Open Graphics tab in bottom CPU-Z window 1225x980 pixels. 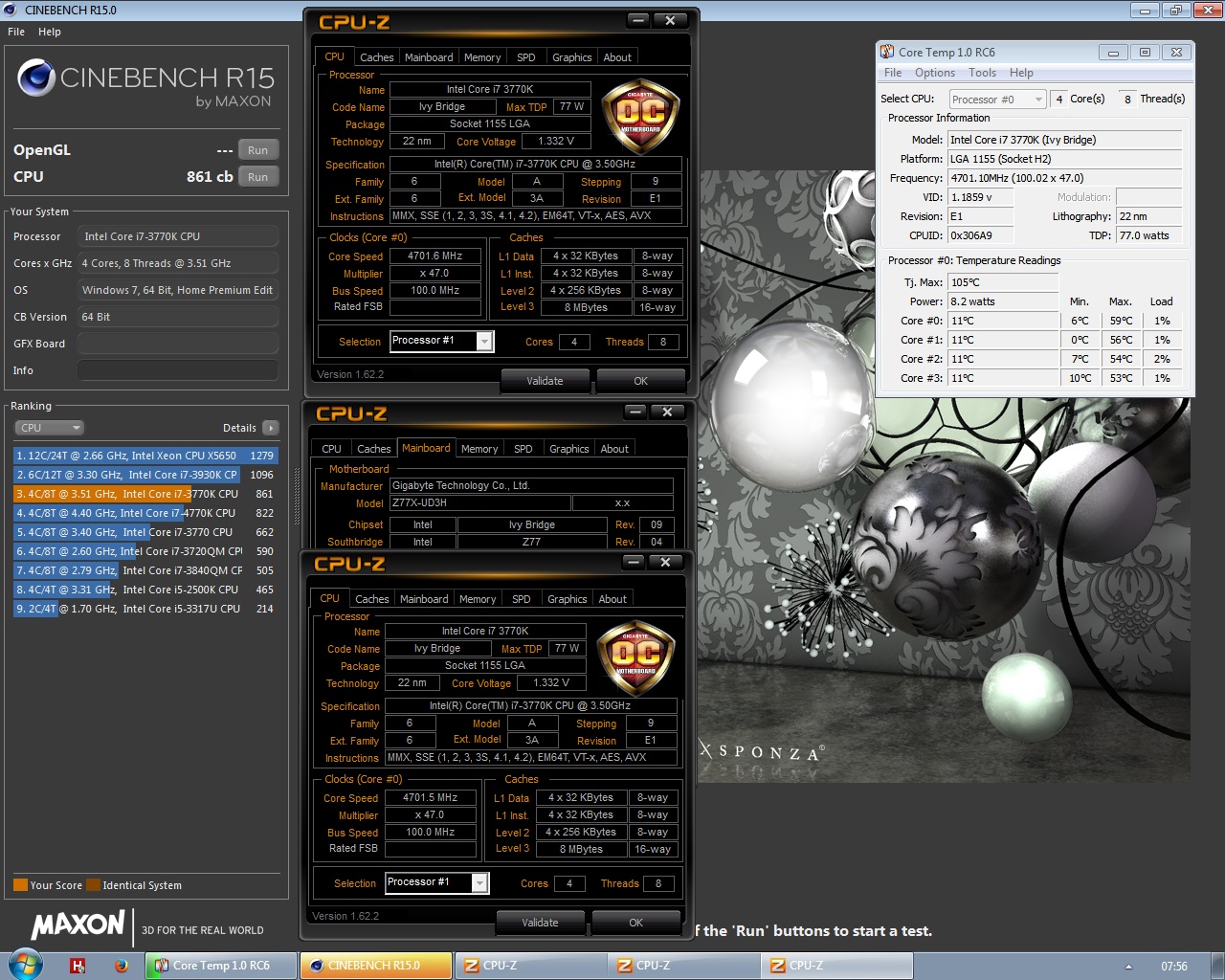pyautogui.click(x=568, y=599)
